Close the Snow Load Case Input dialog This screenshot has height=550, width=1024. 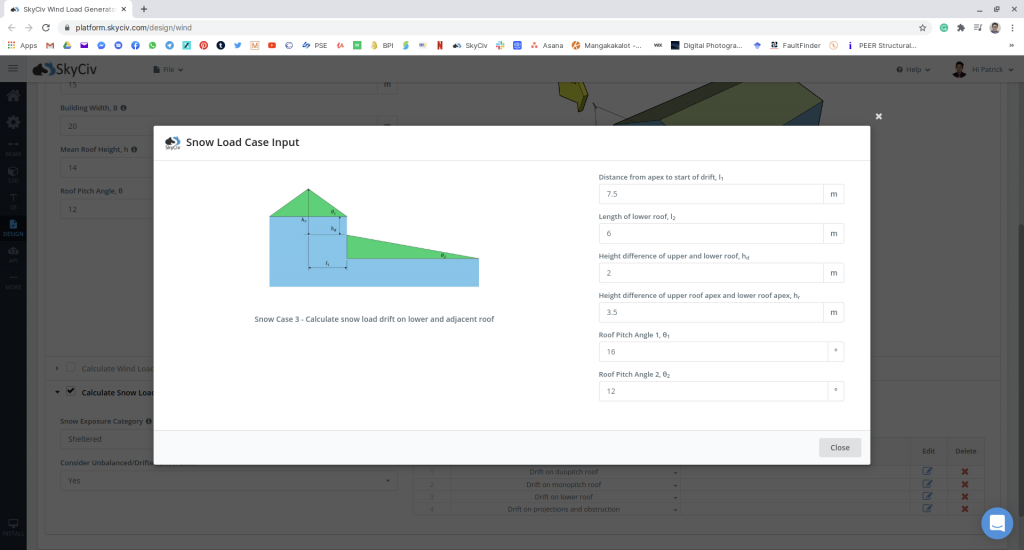[x=839, y=447]
